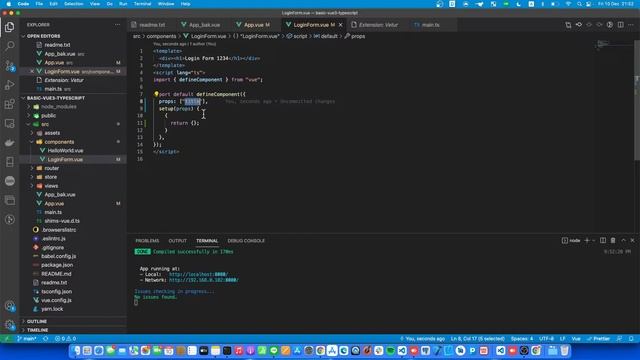Click the sync changes icon in status bar
This screenshot has height=360, width=640.
point(46,339)
